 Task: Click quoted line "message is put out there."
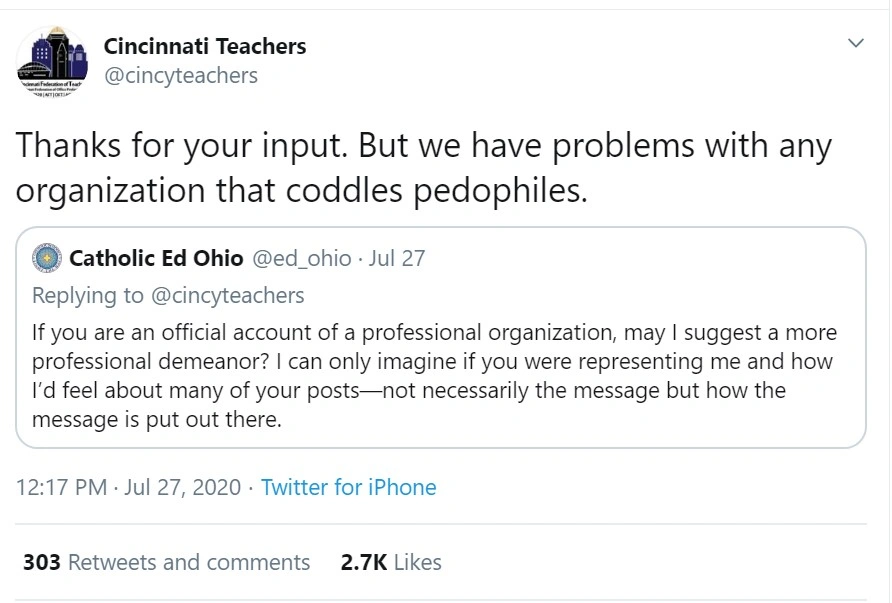pos(157,420)
